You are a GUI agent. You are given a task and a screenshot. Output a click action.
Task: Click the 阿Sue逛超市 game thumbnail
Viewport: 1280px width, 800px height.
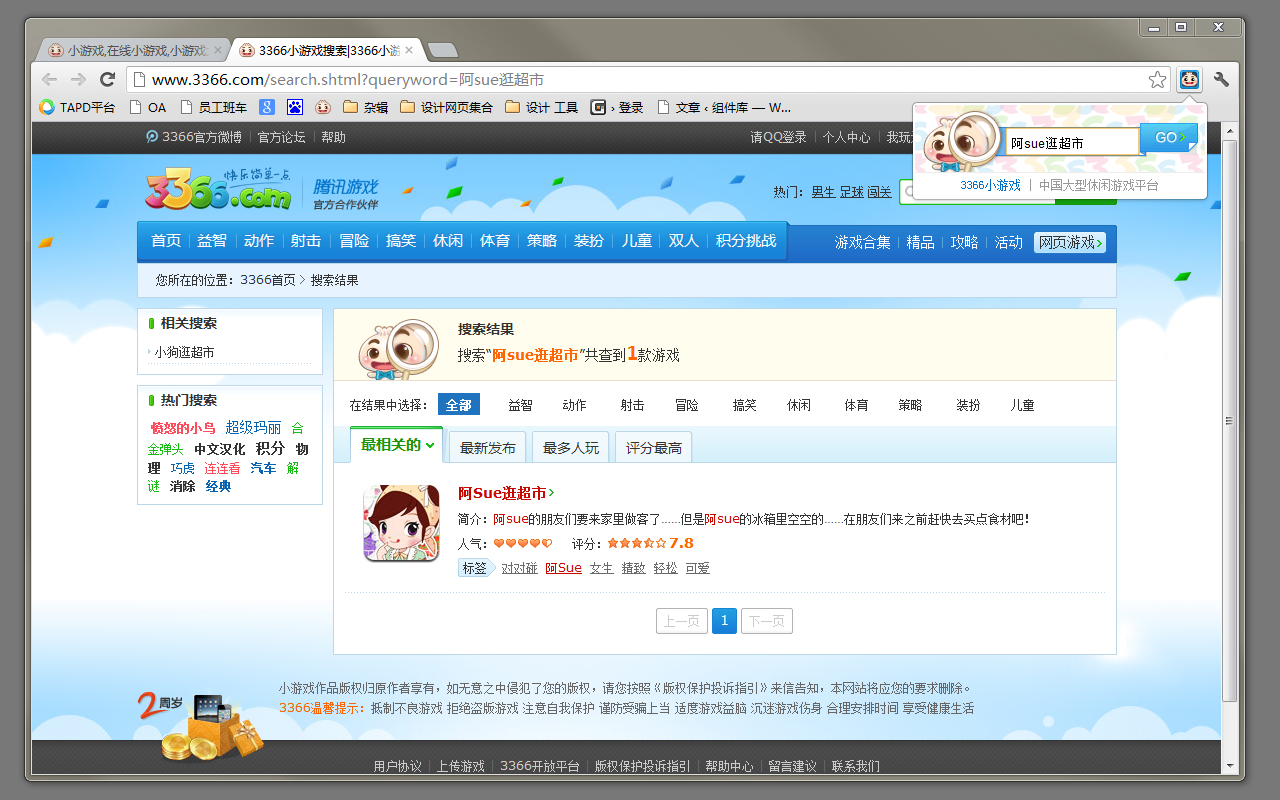pos(401,523)
